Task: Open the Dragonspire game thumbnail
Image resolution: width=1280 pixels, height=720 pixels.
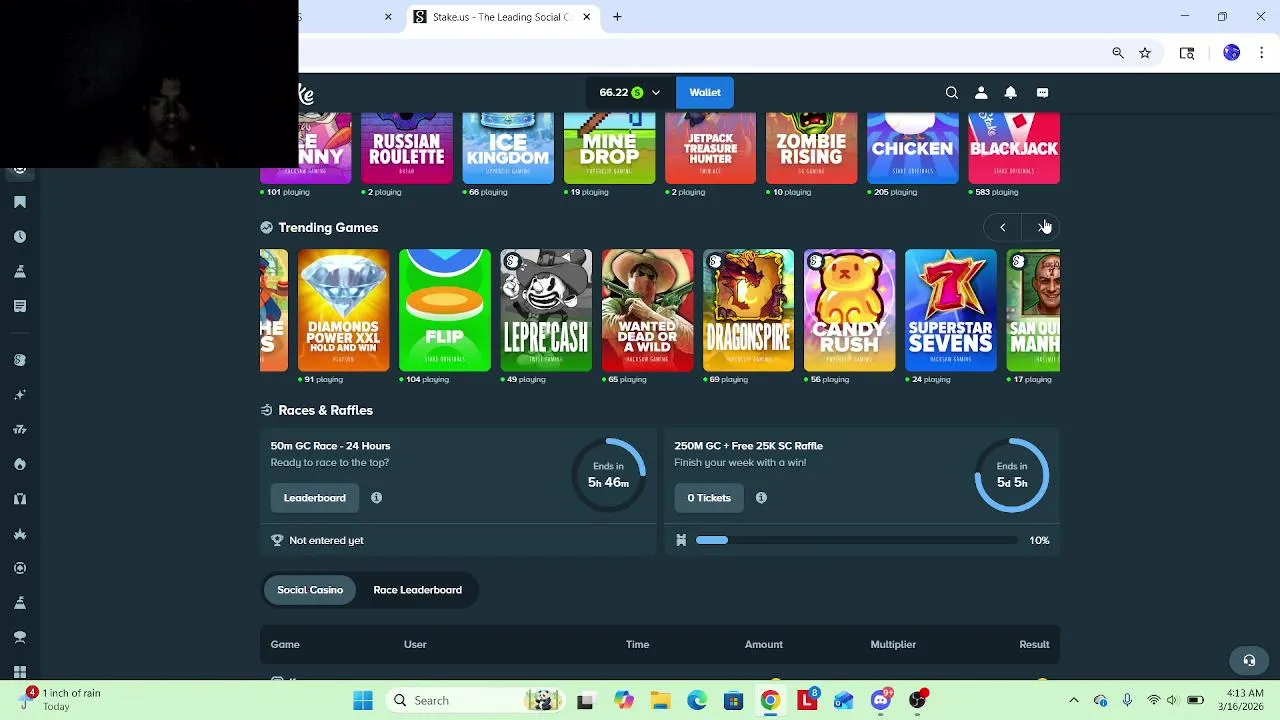Action: (748, 310)
